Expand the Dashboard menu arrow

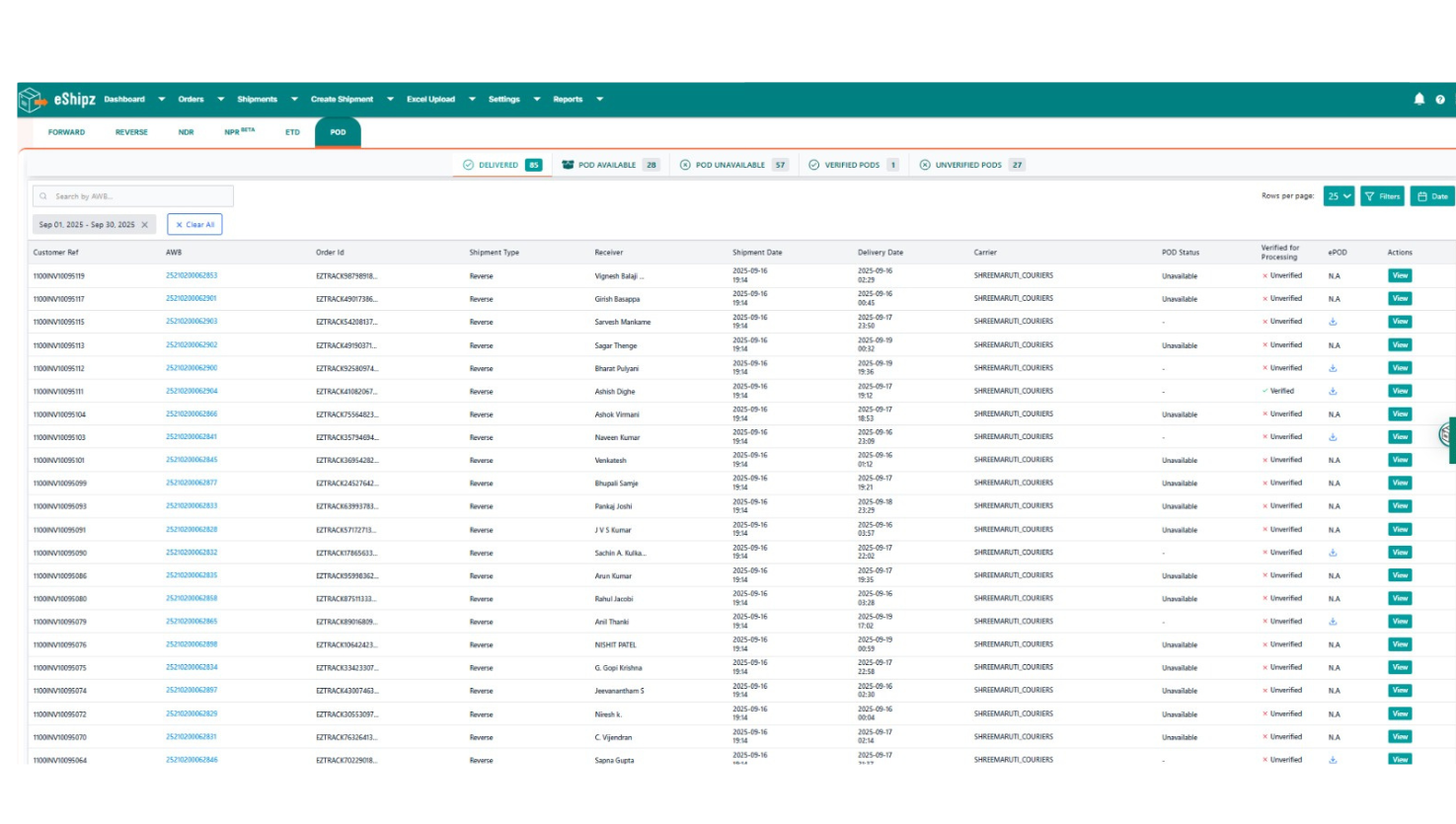point(162,100)
